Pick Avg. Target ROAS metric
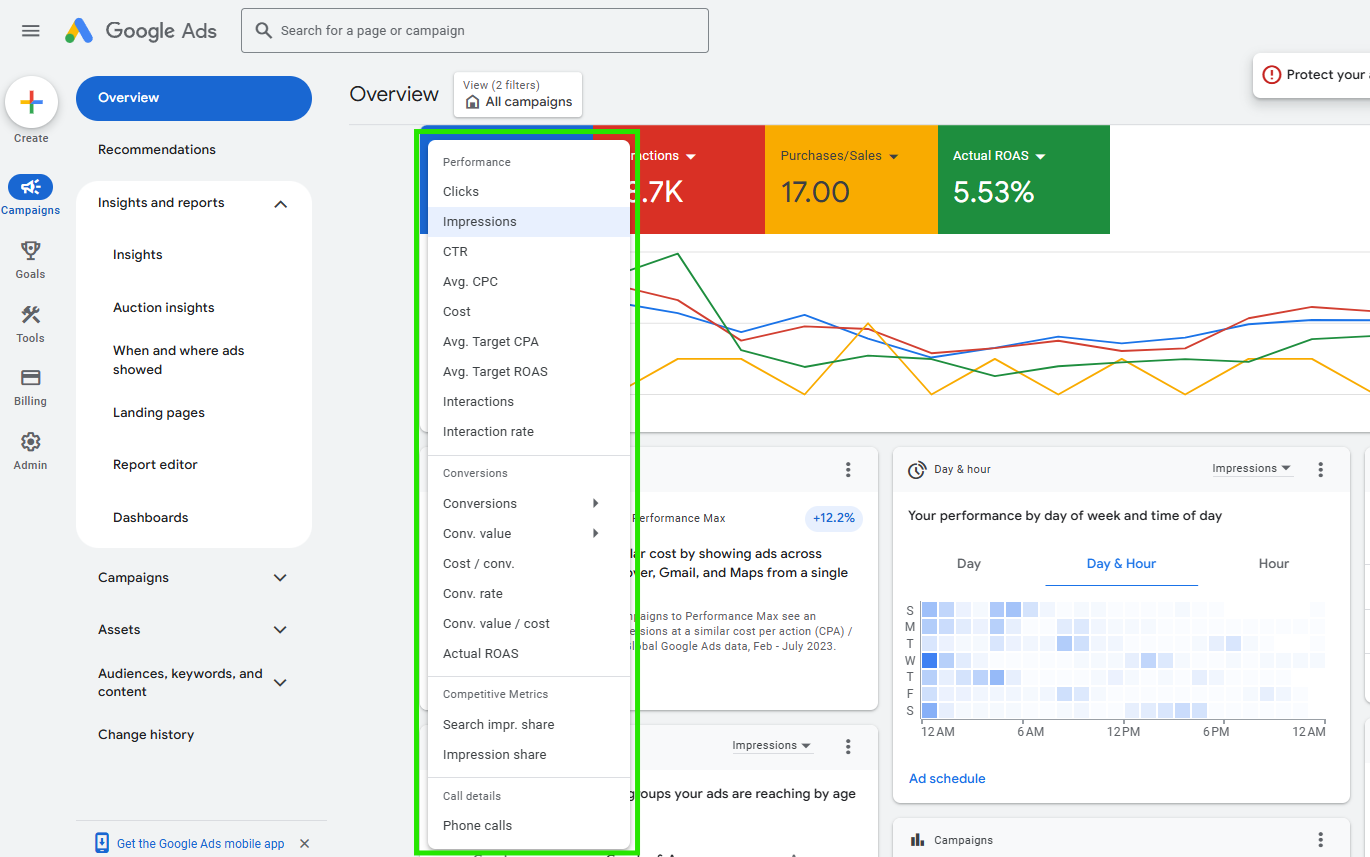Viewport: 1370px width, 857px height. click(x=529, y=372)
